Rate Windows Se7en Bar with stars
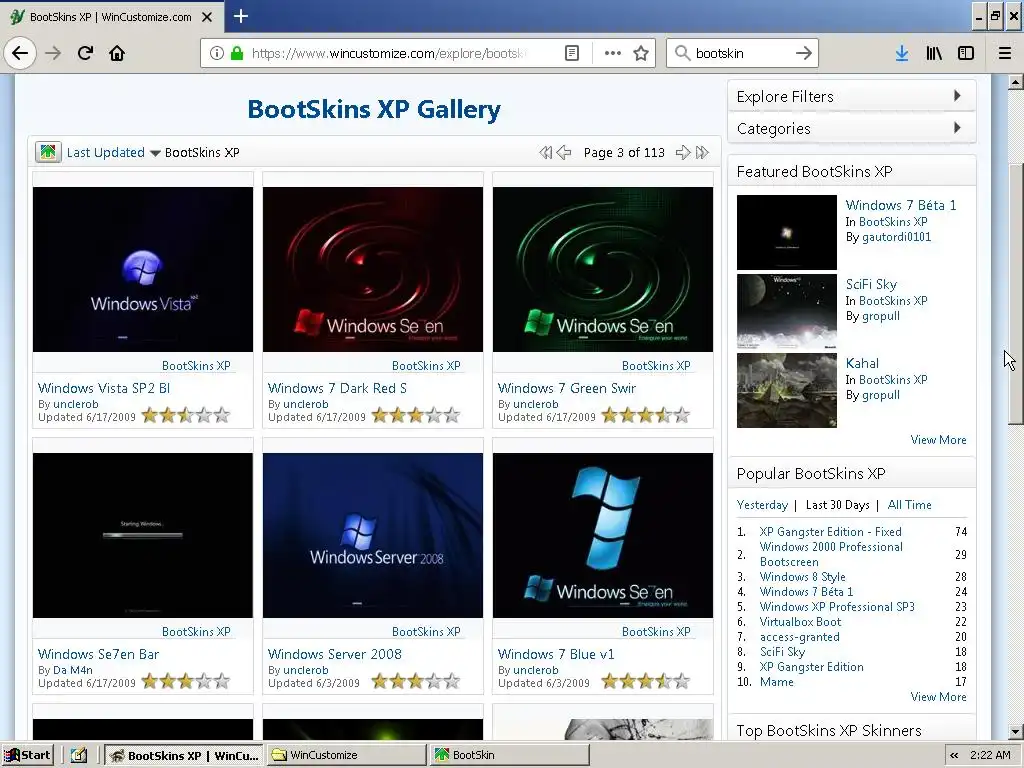 click(186, 682)
